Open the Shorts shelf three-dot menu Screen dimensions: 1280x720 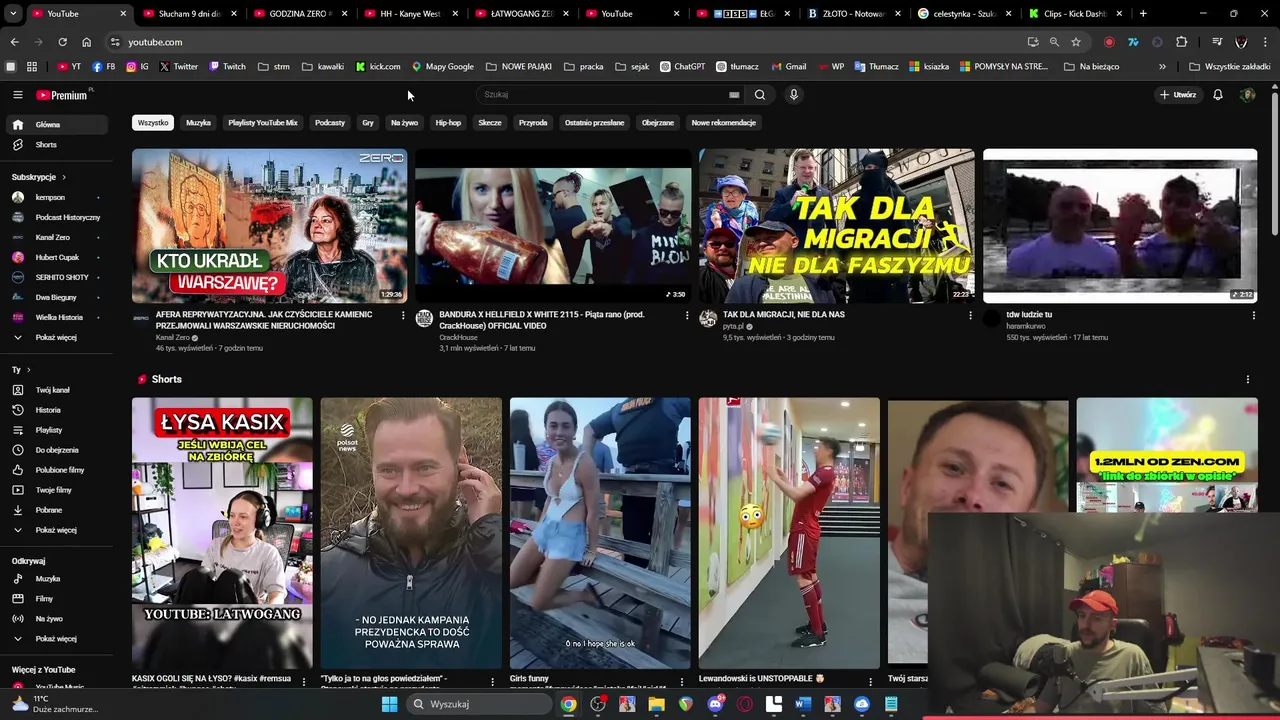(1248, 379)
